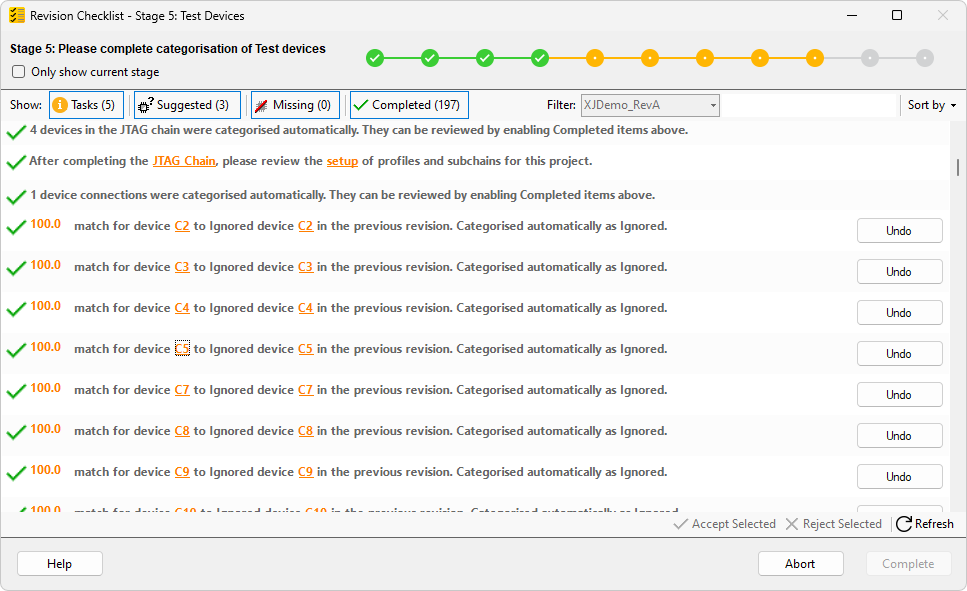
Task: Click the fifth stage orange progress circle
Action: coord(595,58)
